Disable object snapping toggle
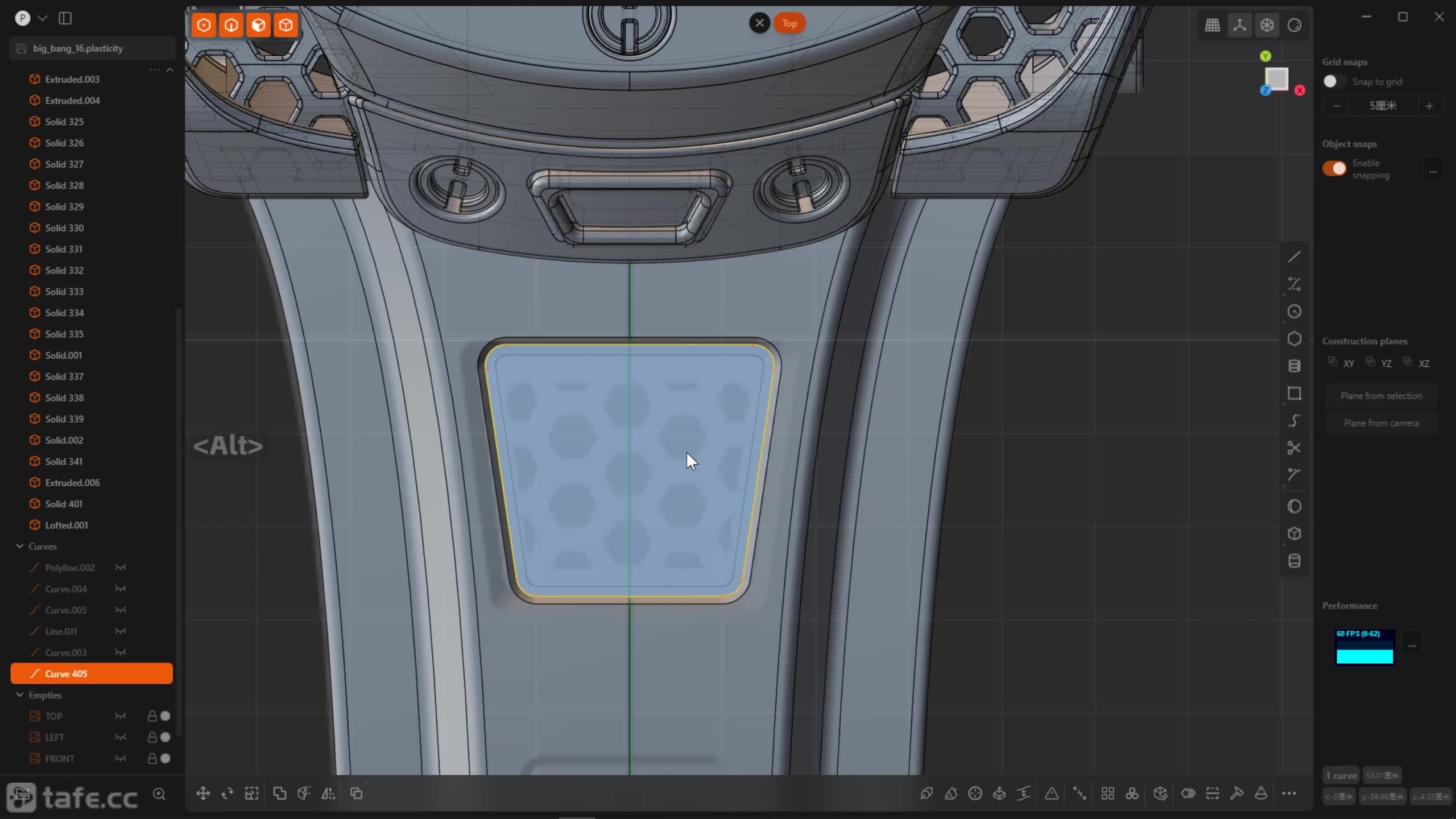Screen dimensions: 1456x819 1334,168
